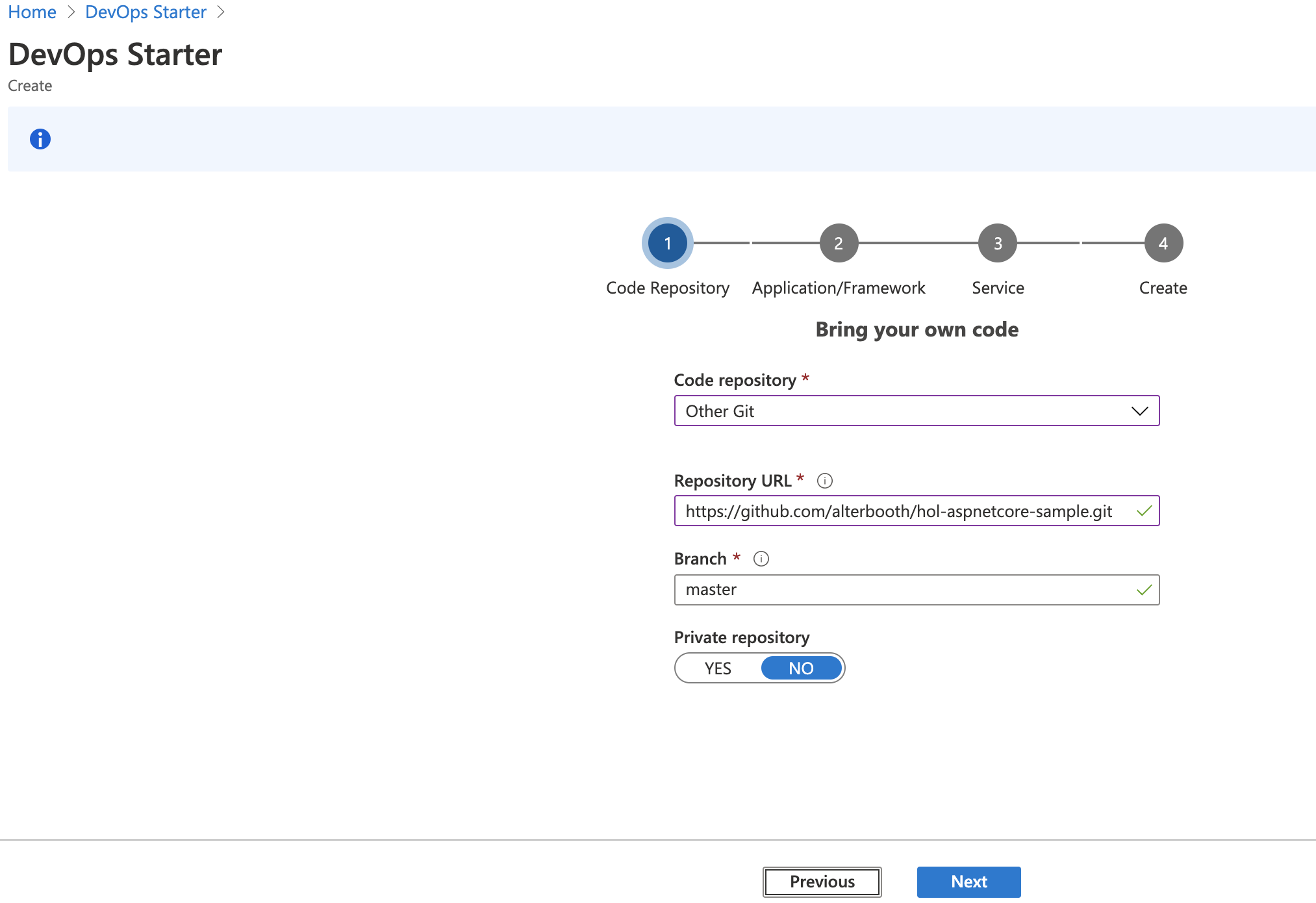Image resolution: width=1316 pixels, height=903 pixels.
Task: Click step 3 Service circle
Action: click(x=998, y=244)
